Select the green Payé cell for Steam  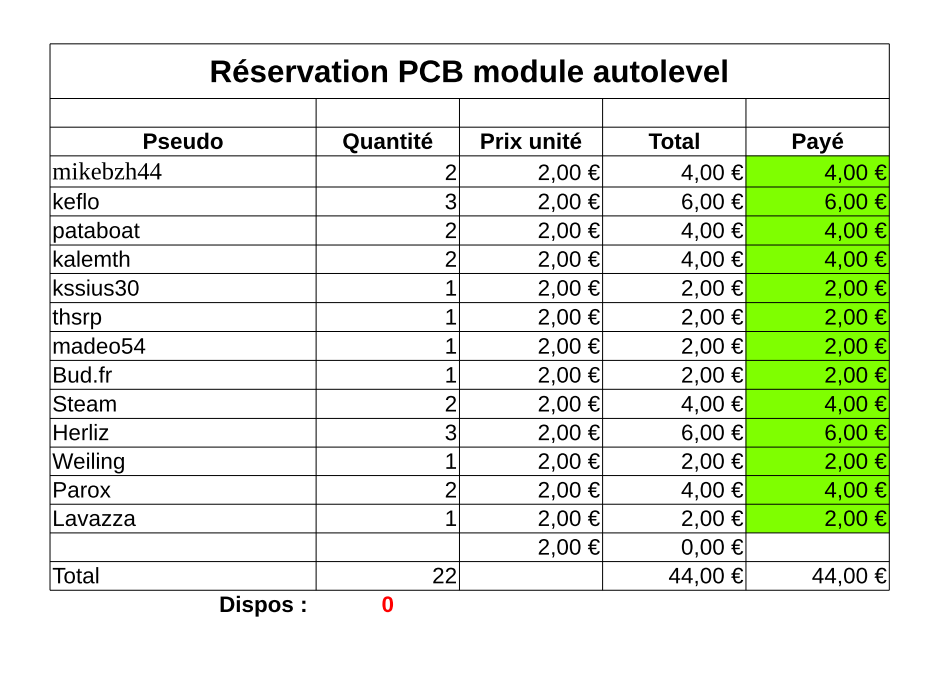[817, 404]
